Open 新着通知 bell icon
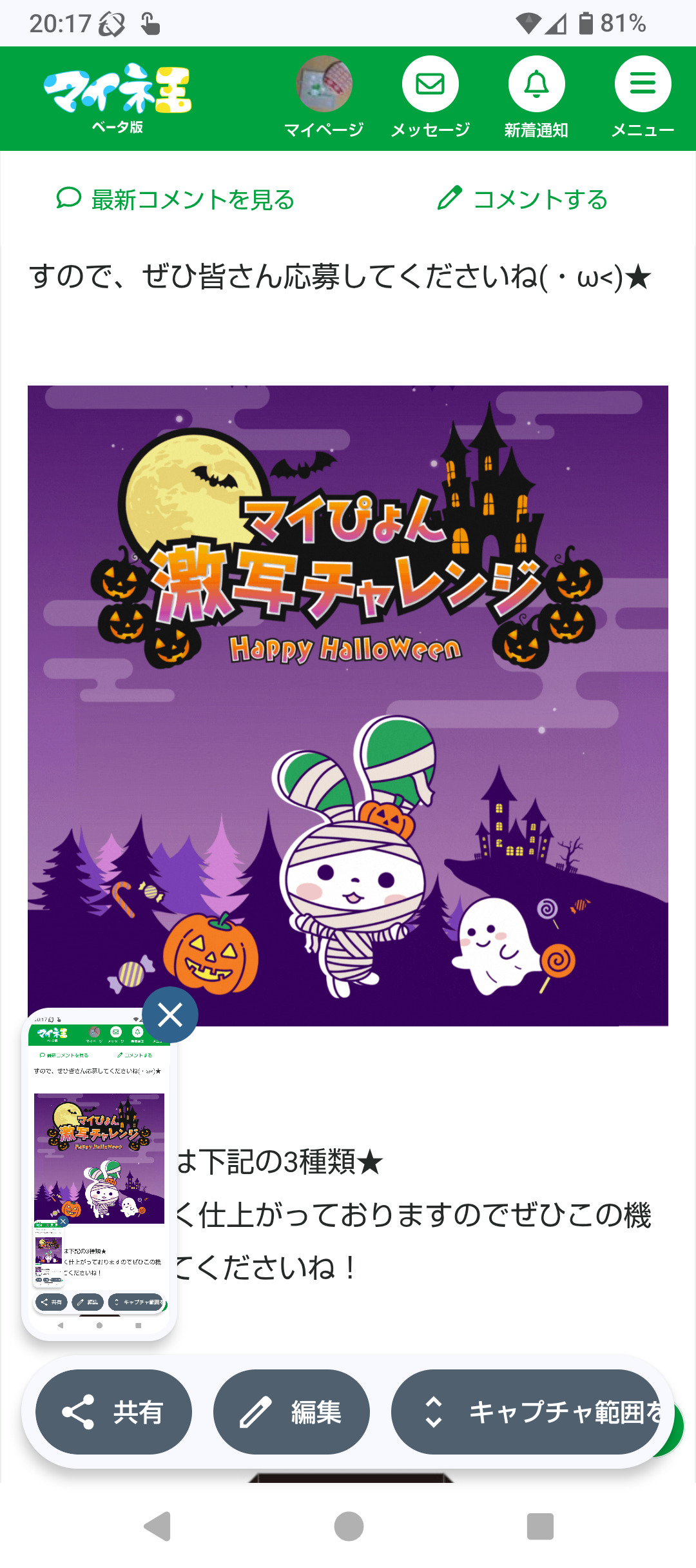696x1568 pixels. pyautogui.click(x=536, y=84)
